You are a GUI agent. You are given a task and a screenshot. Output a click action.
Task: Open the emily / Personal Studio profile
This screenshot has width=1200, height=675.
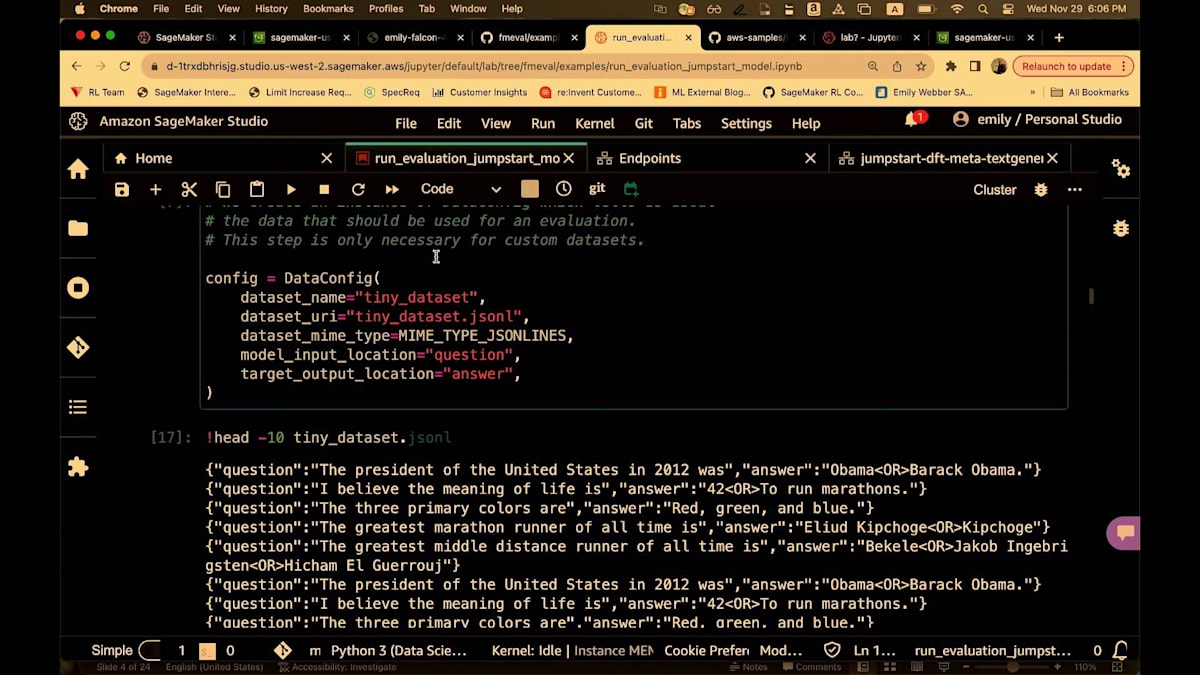1037,119
